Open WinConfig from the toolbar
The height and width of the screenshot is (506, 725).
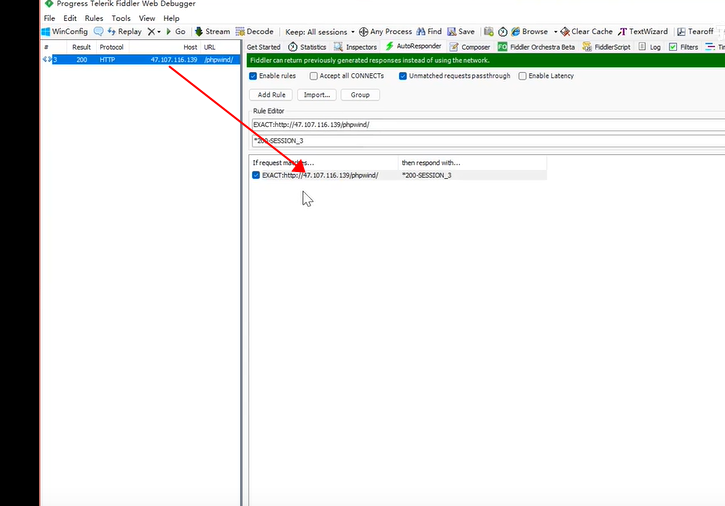coord(64,31)
